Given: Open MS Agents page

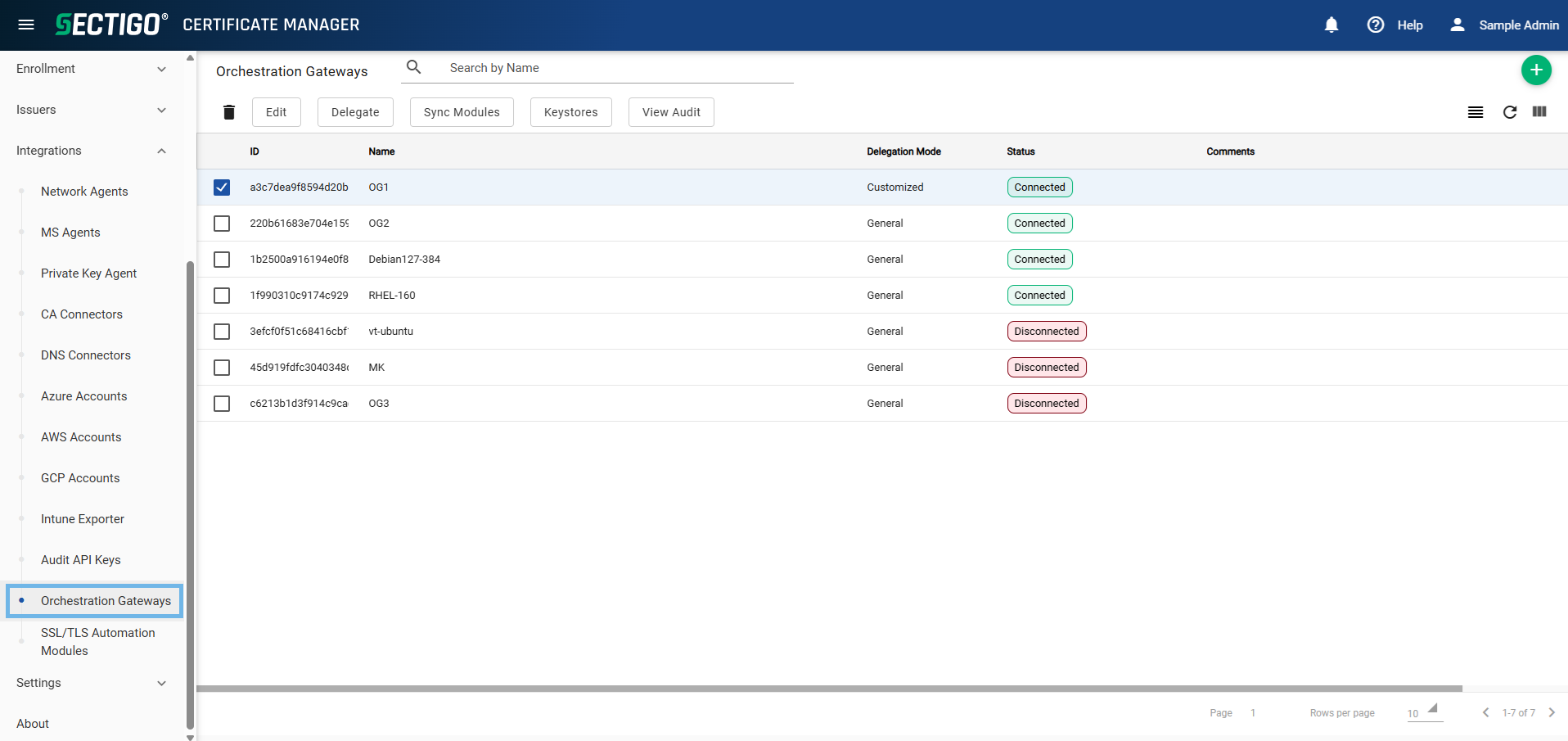Looking at the screenshot, I should pos(70,233).
